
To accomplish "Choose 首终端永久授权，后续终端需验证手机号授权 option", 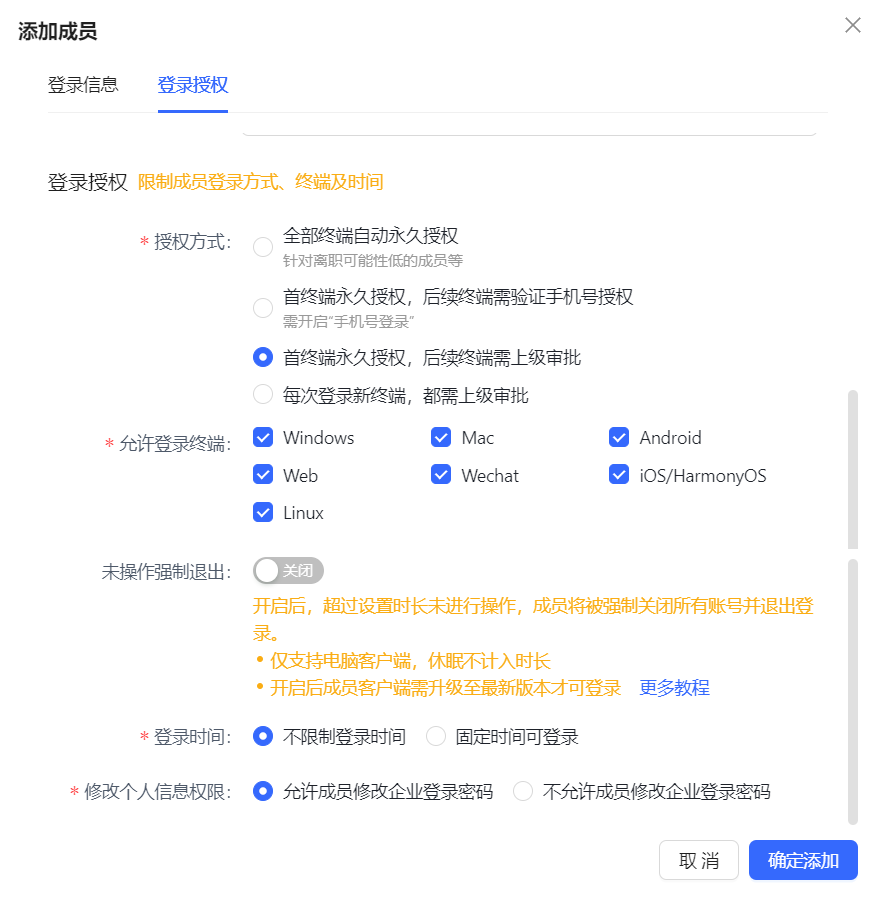I will coord(263,308).
